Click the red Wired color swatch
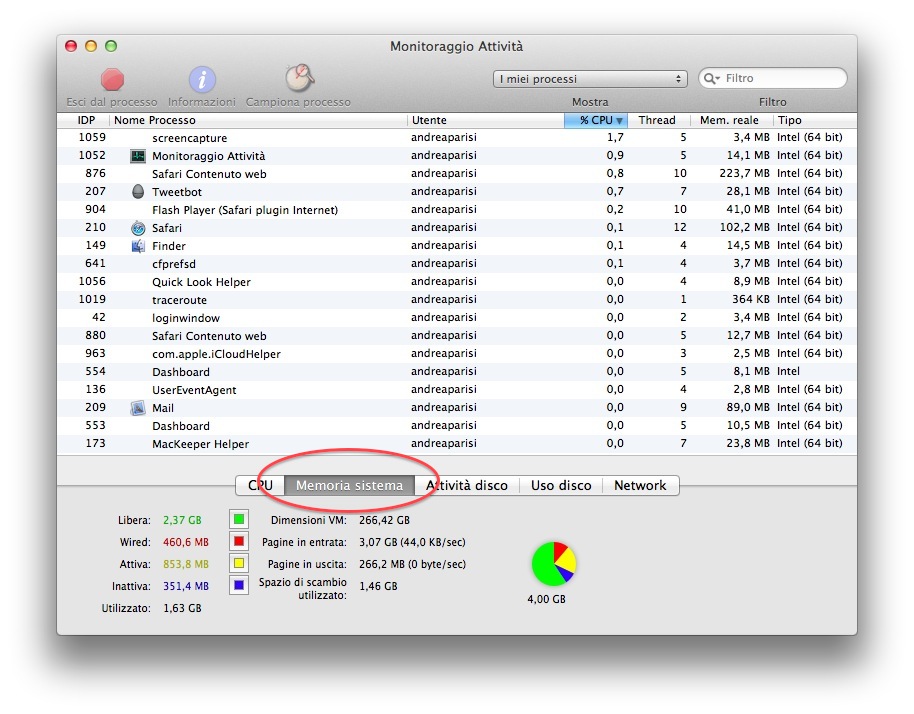914x714 pixels. click(x=239, y=541)
